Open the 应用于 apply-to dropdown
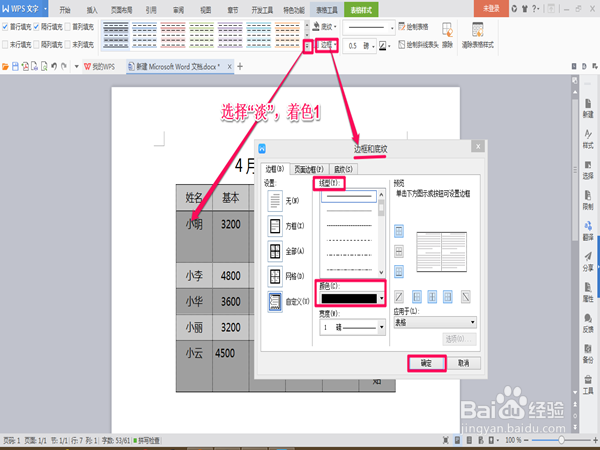 tap(435, 323)
